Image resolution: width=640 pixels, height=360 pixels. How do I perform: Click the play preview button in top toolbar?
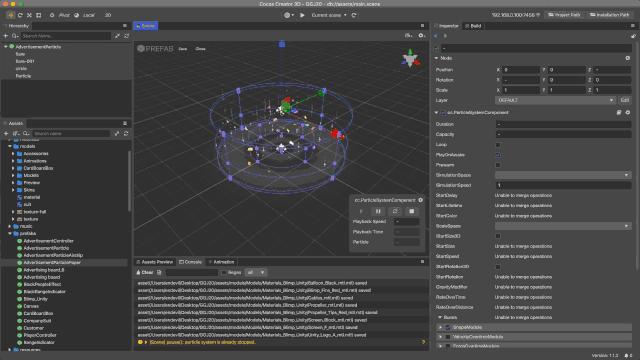(x=302, y=15)
